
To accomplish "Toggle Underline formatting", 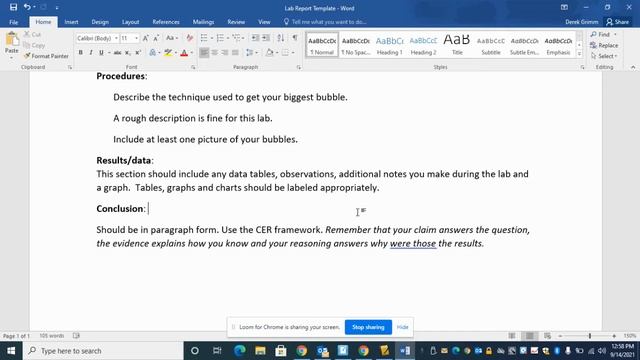I will 101,53.
